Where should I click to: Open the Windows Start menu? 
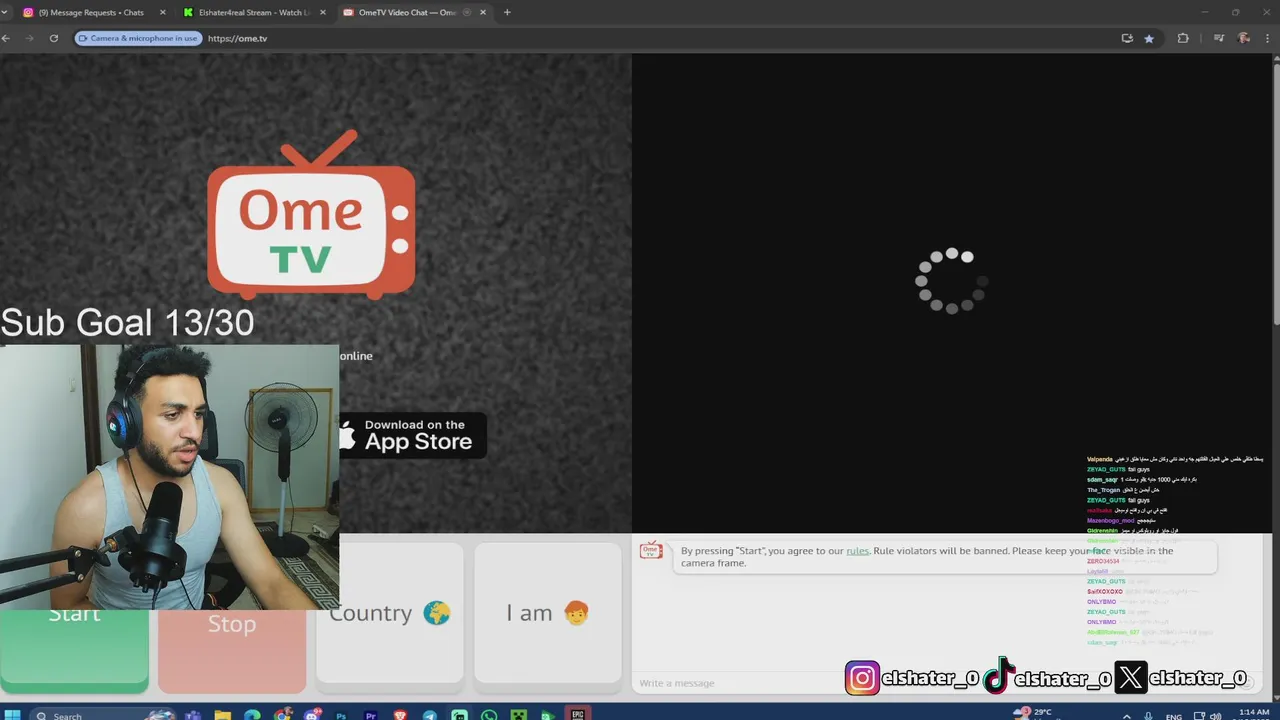(x=13, y=715)
